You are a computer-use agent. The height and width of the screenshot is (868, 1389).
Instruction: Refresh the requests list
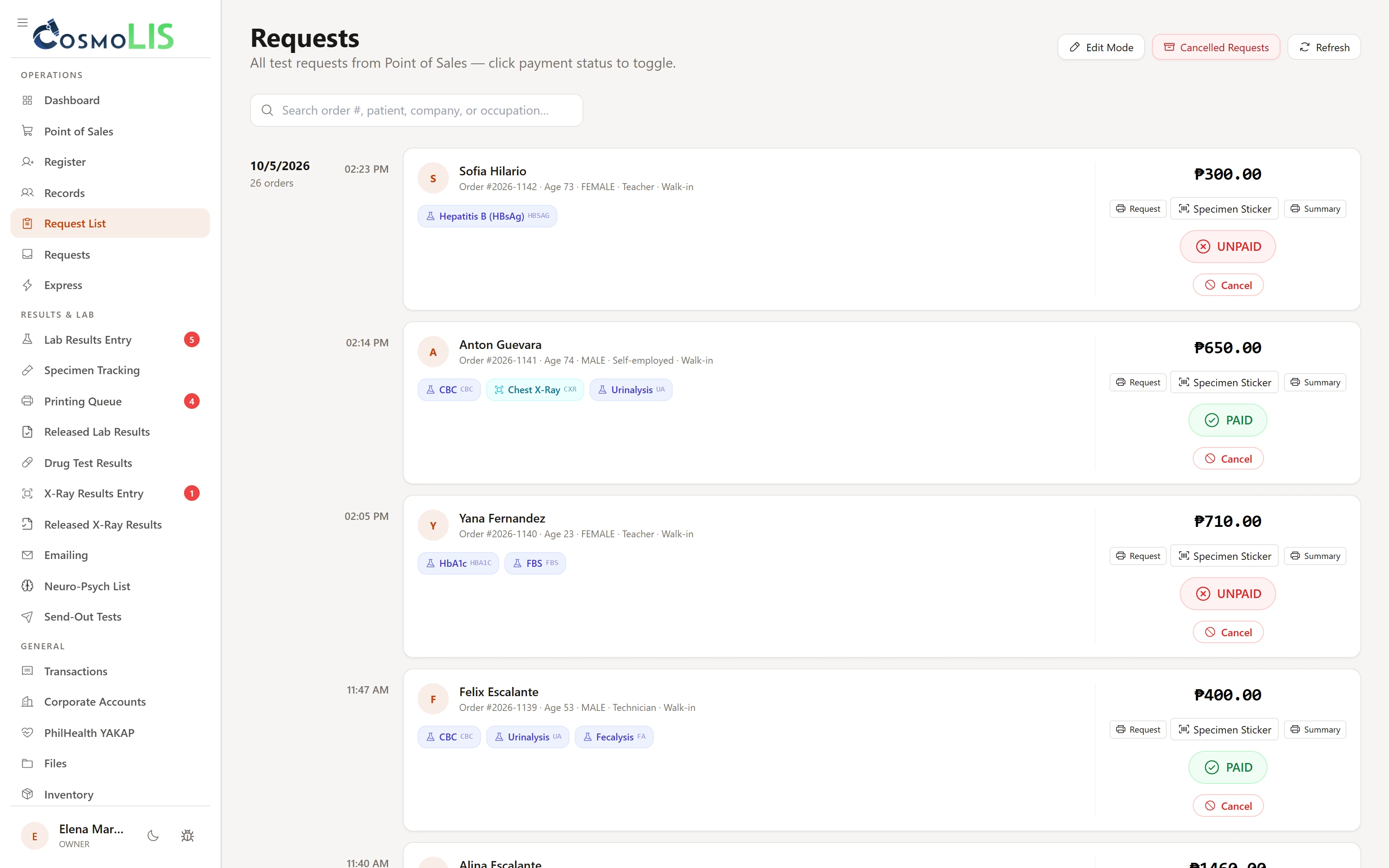(x=1324, y=47)
